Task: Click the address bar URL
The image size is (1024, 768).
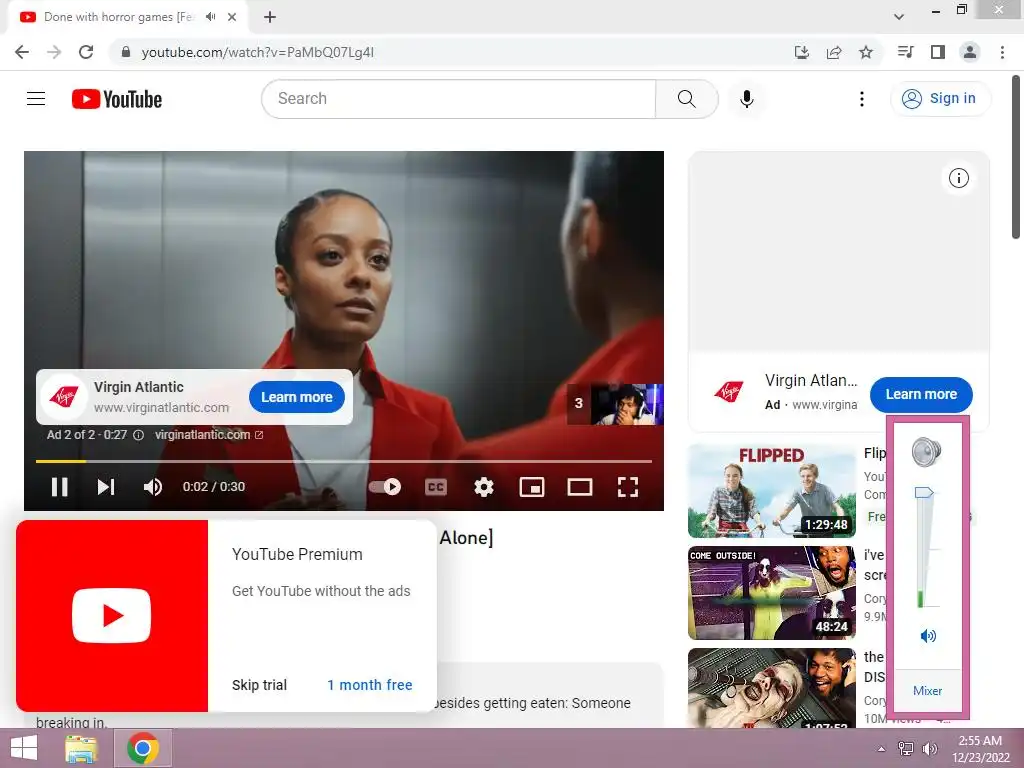Action: pos(258,52)
